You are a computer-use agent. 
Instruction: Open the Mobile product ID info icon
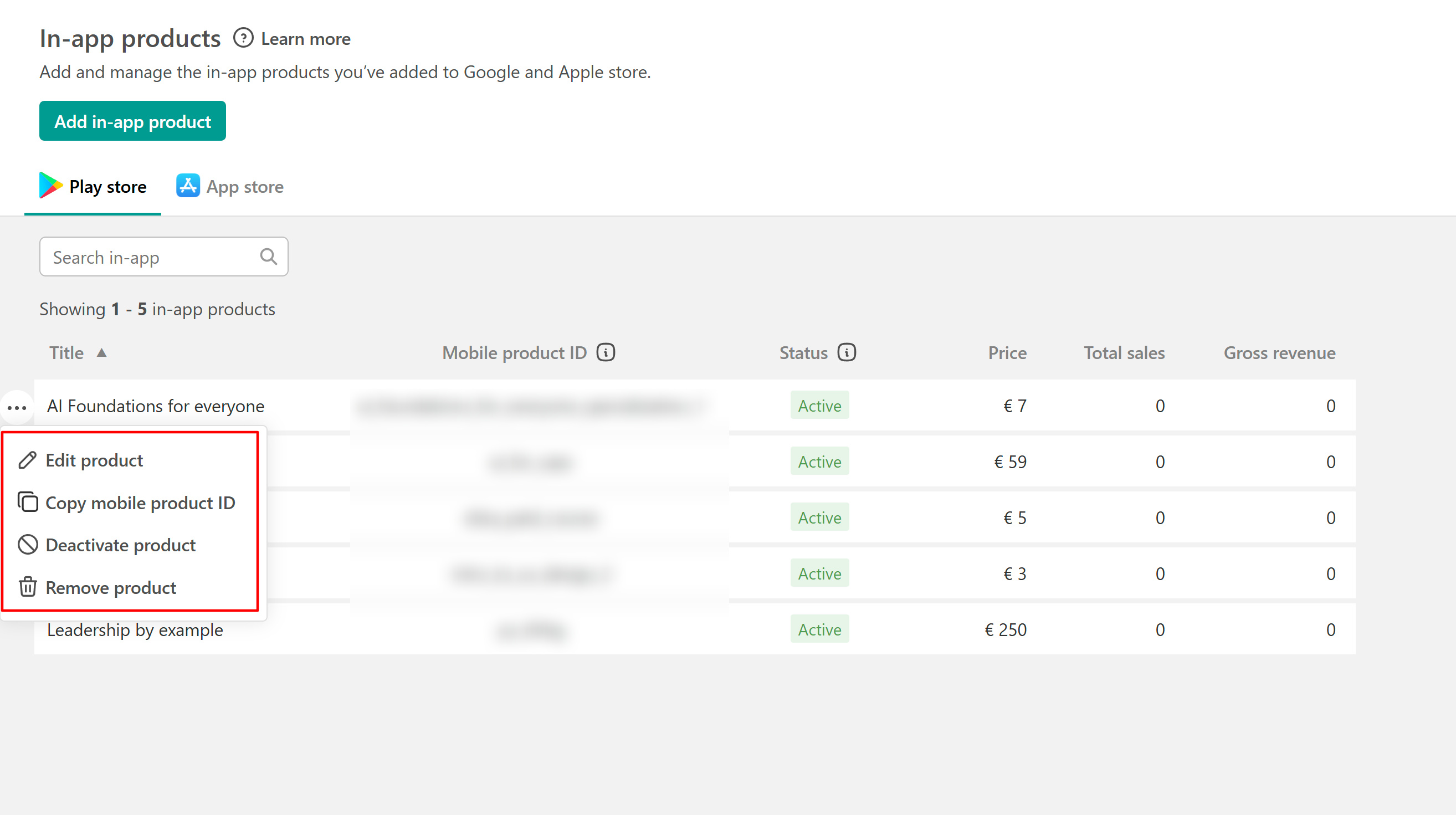[606, 352]
